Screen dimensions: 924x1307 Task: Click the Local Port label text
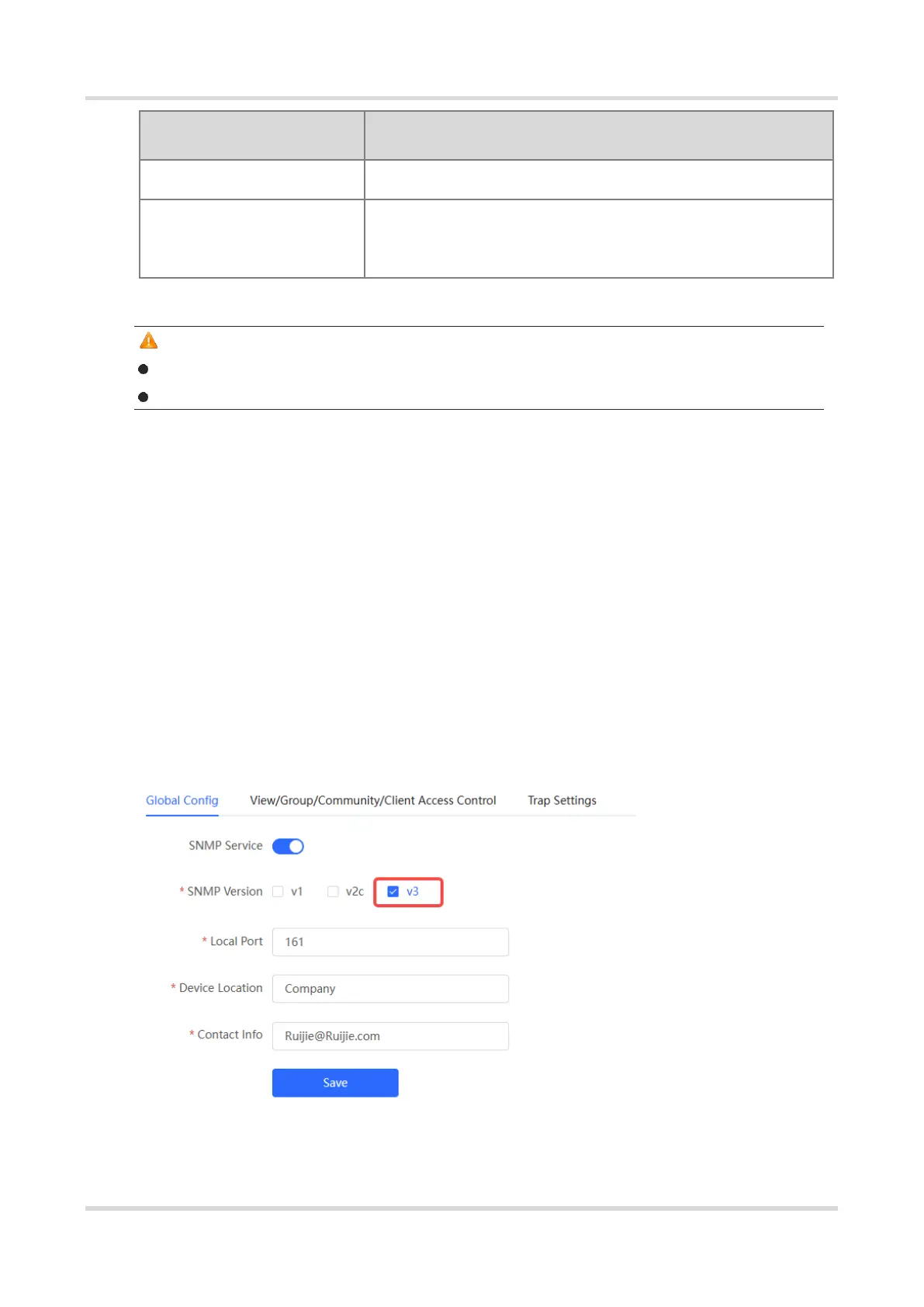(237, 941)
